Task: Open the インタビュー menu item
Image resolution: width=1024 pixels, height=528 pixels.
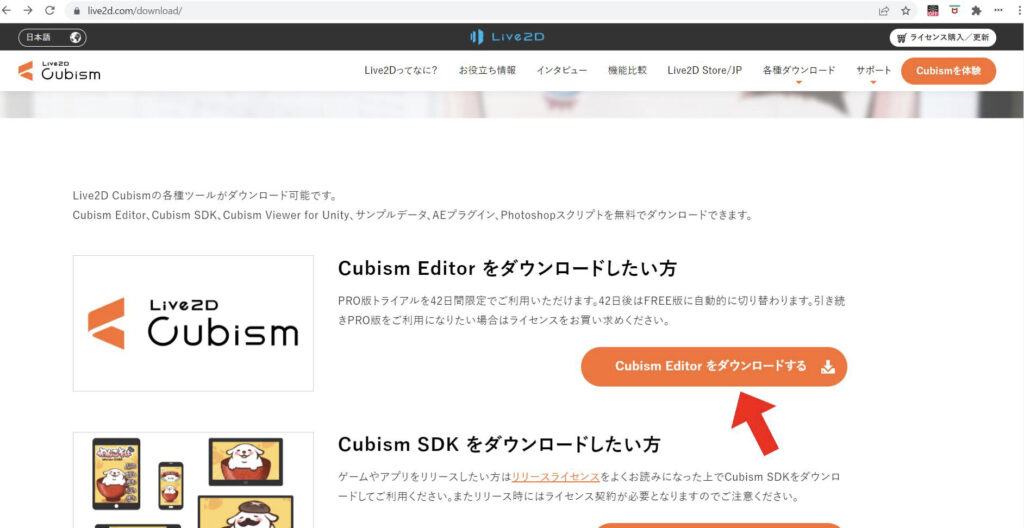Action: [562, 71]
